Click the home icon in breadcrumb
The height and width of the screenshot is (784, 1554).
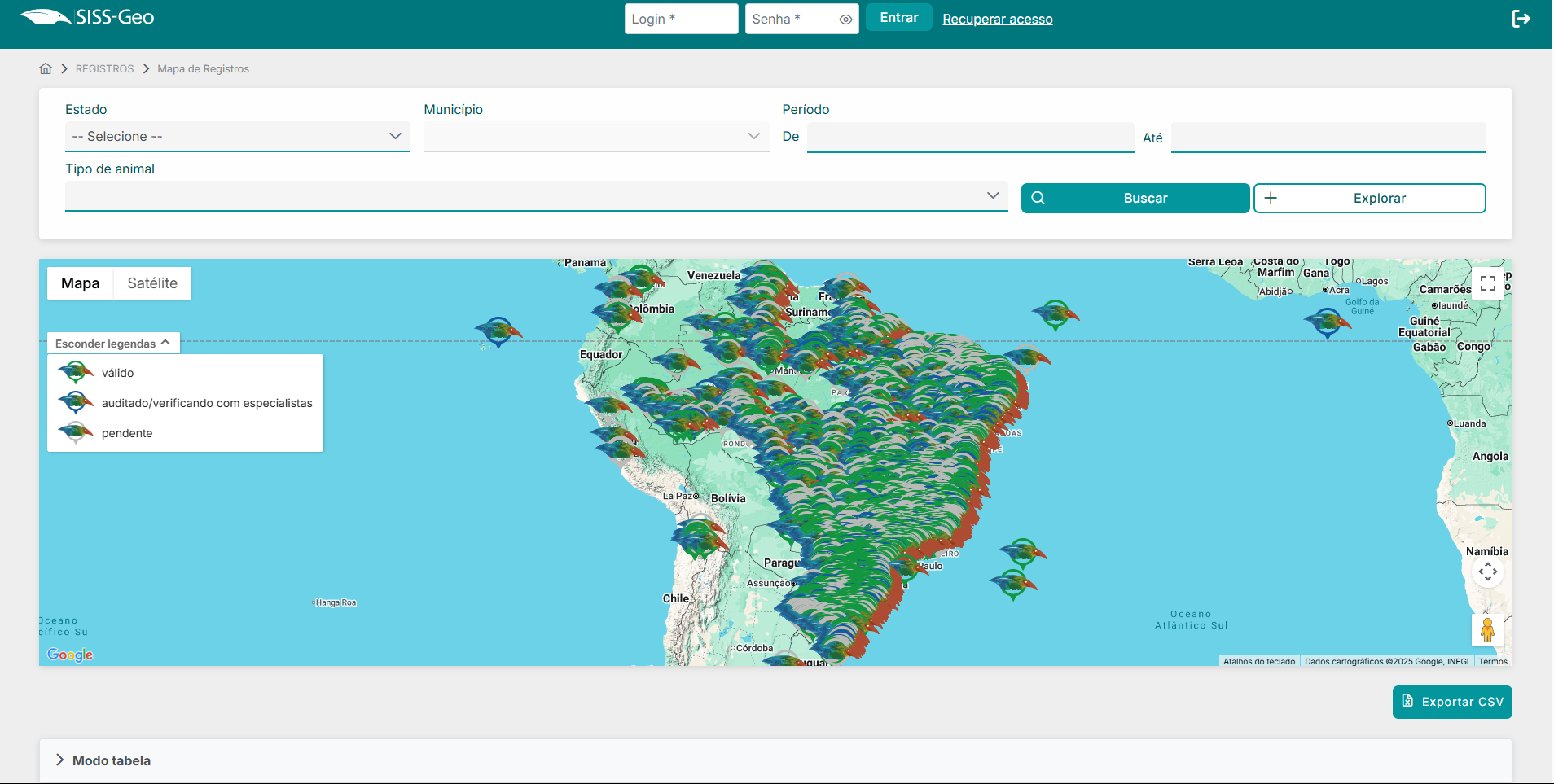[x=46, y=69]
